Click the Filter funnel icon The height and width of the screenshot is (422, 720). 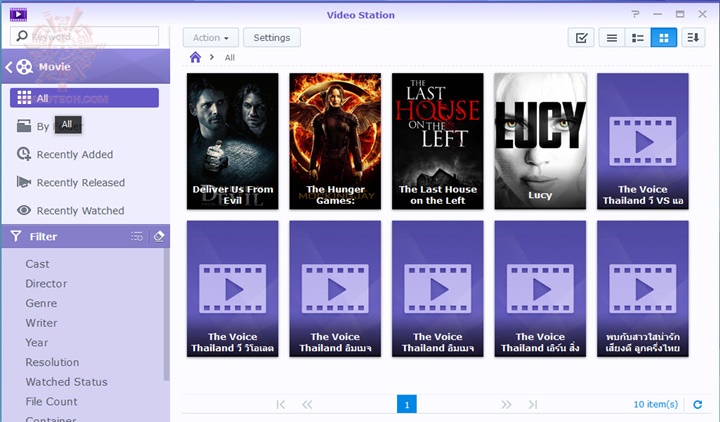(x=16, y=236)
